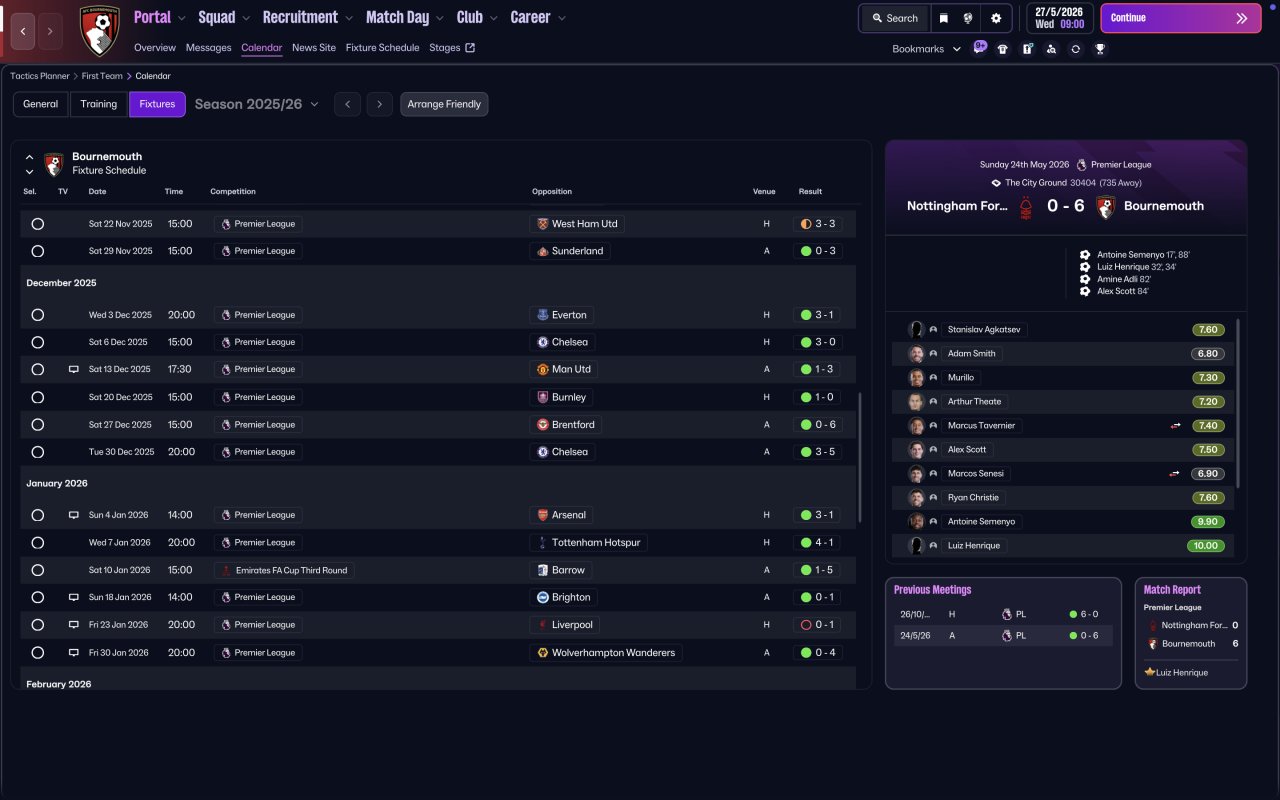The height and width of the screenshot is (800, 1280).
Task: Open the shirt icon in bookmarks bar
Action: [1003, 49]
